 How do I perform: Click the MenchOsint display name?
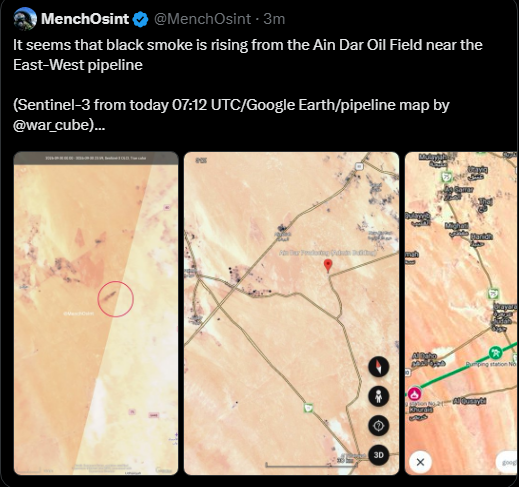point(85,19)
